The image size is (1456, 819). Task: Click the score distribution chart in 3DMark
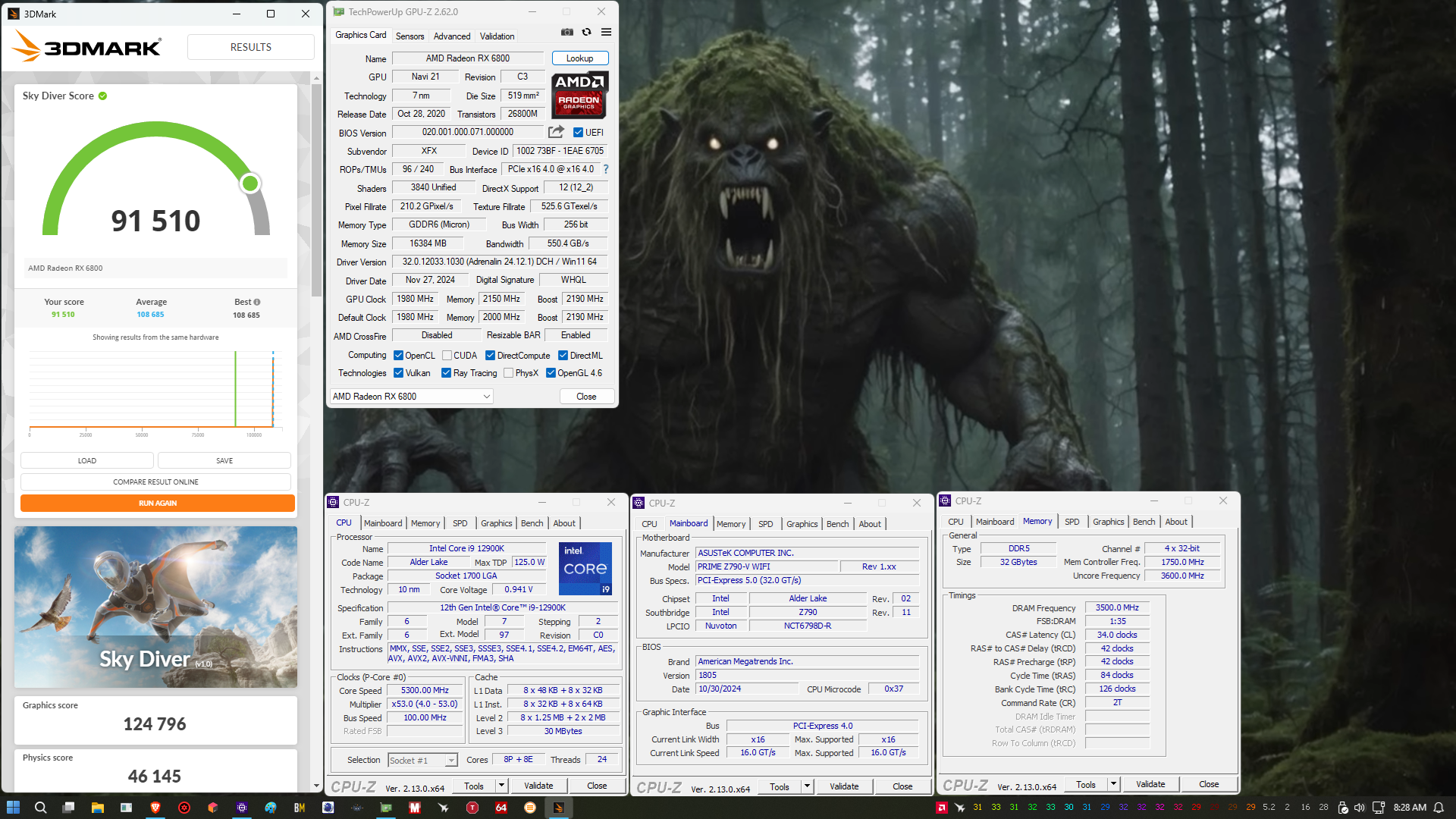tap(156, 392)
